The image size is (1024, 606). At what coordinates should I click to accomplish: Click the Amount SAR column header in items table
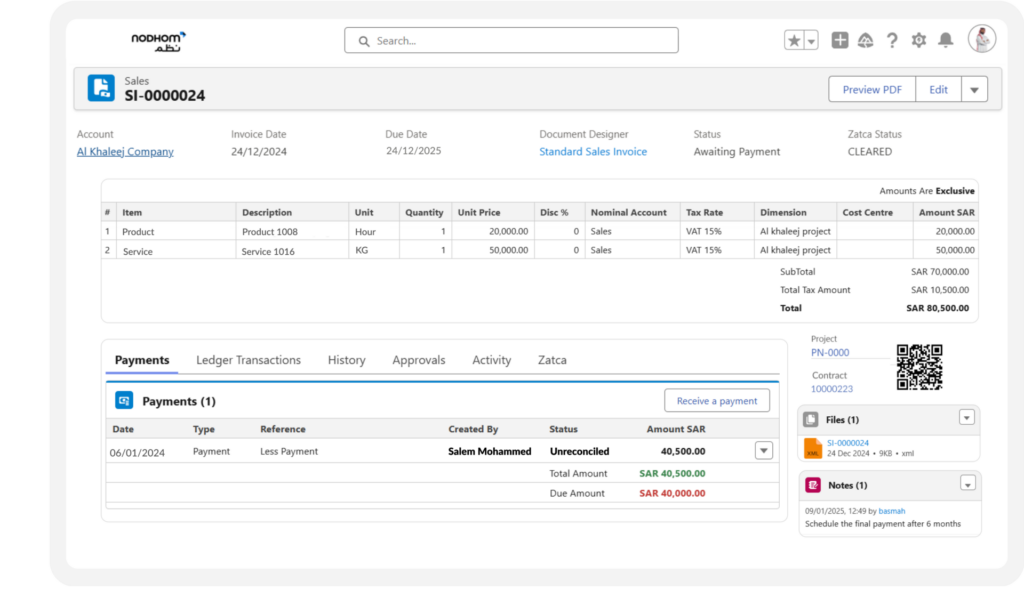(x=946, y=212)
